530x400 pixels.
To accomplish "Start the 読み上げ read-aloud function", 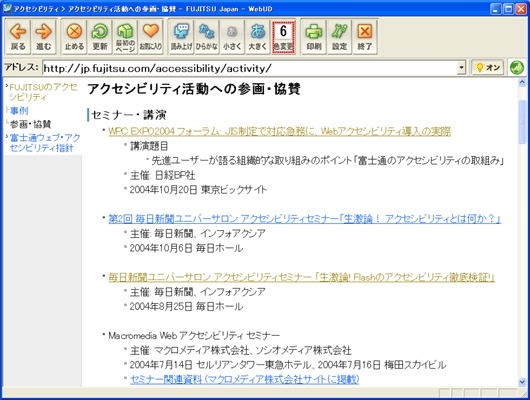I will (x=181, y=37).
